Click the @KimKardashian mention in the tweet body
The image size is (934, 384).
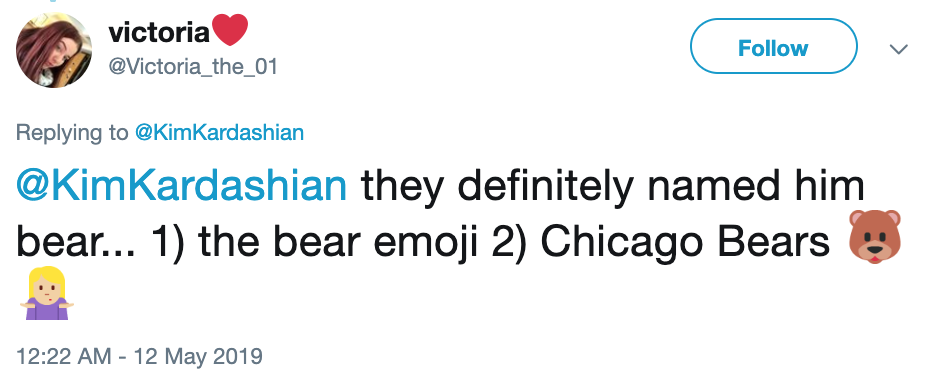point(182,186)
